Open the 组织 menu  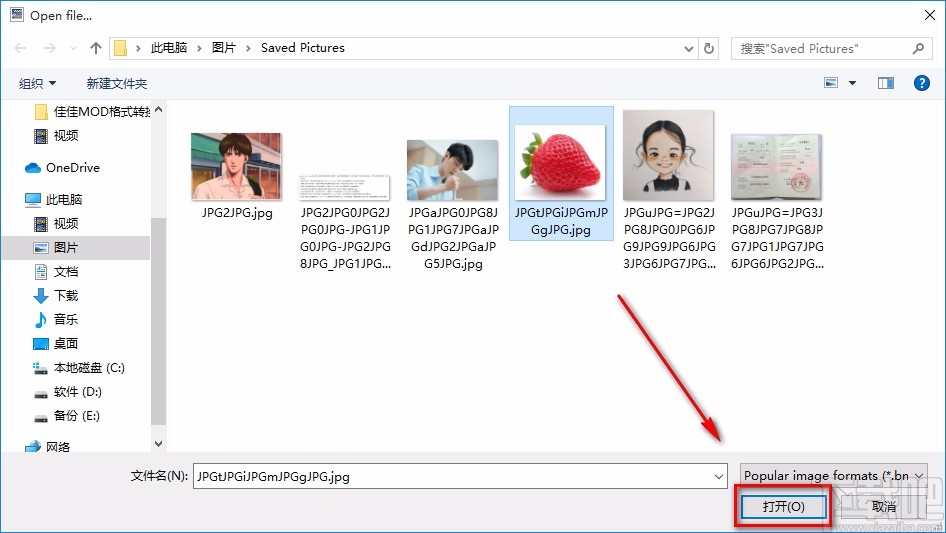[37, 83]
